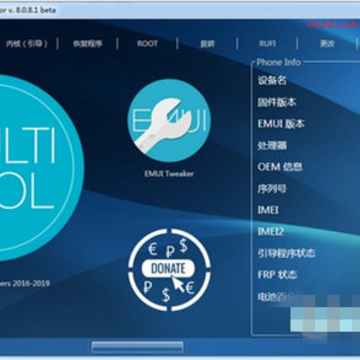Image resolution: width=360 pixels, height=360 pixels.
Task: Select the 固件版本 row
Action: pos(277,102)
